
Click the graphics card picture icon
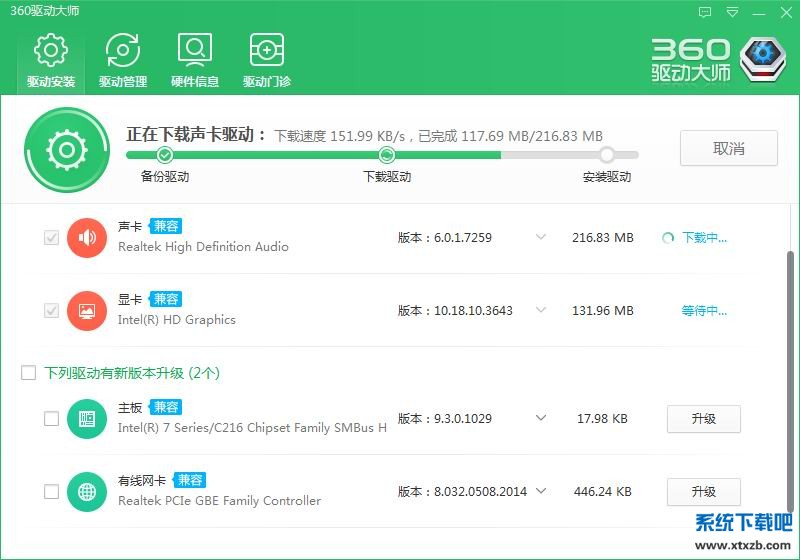tap(87, 311)
